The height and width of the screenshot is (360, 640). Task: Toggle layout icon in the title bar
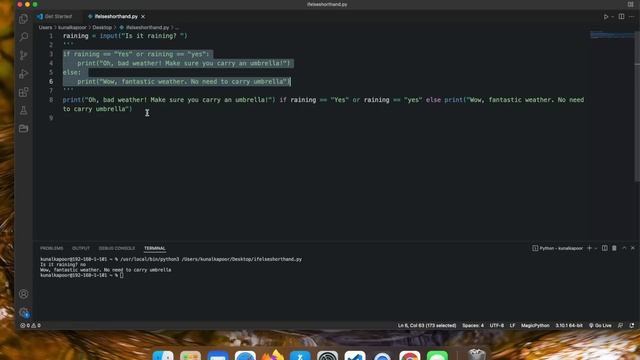tap(631, 4)
